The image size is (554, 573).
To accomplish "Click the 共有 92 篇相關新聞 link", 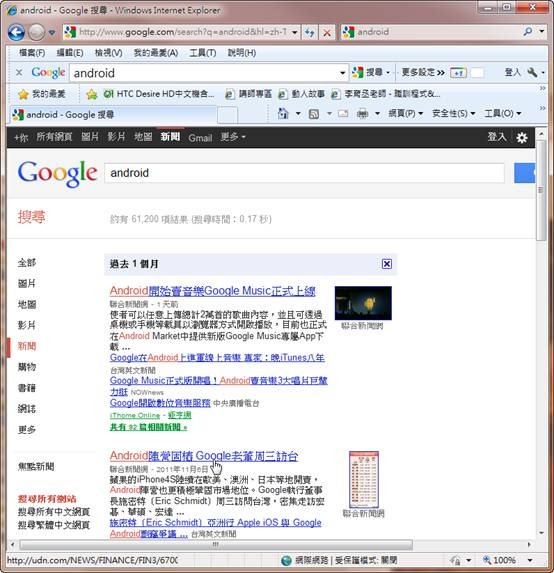I will coord(148,427).
